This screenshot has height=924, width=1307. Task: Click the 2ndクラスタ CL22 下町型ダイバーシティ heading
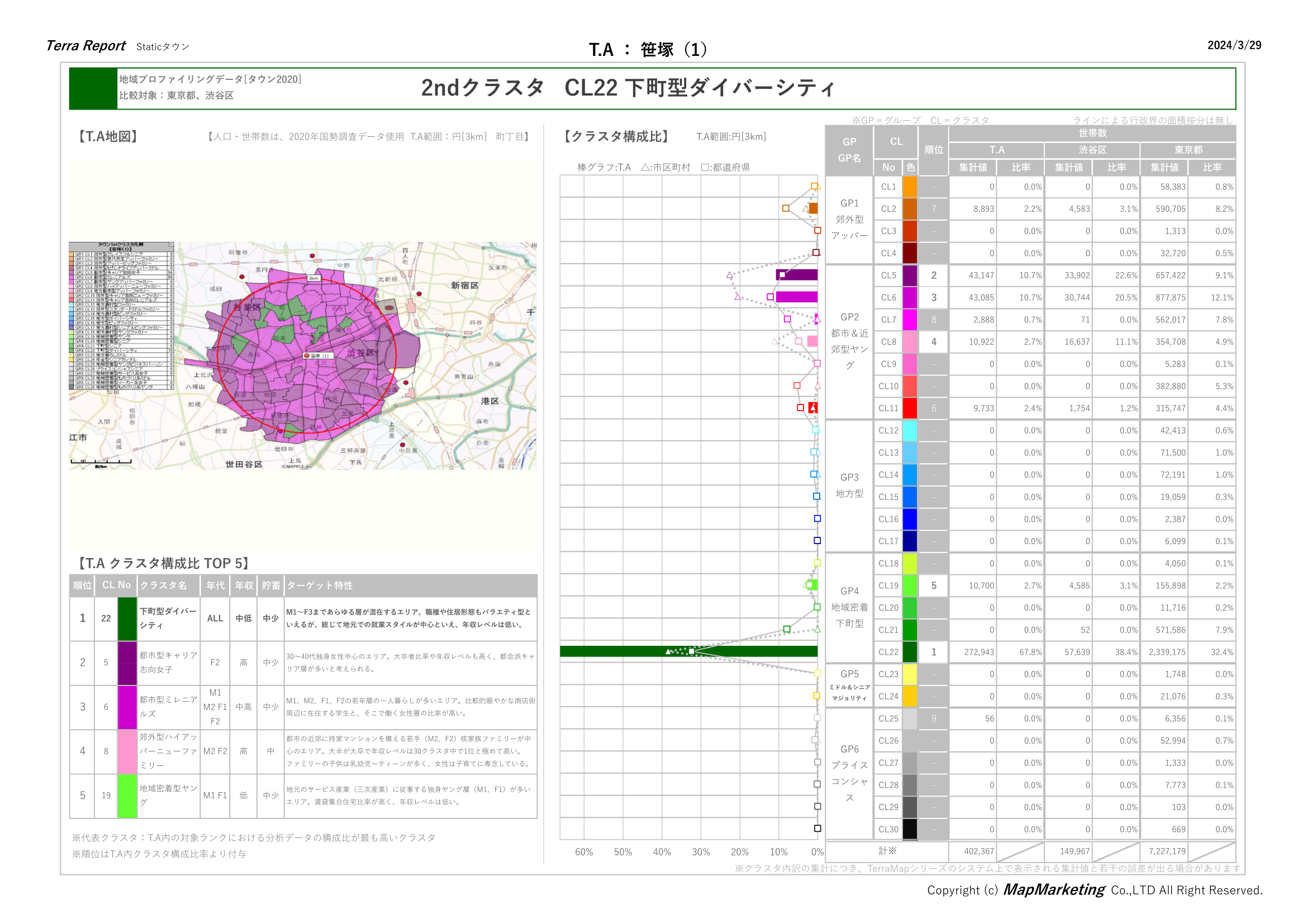pos(628,88)
